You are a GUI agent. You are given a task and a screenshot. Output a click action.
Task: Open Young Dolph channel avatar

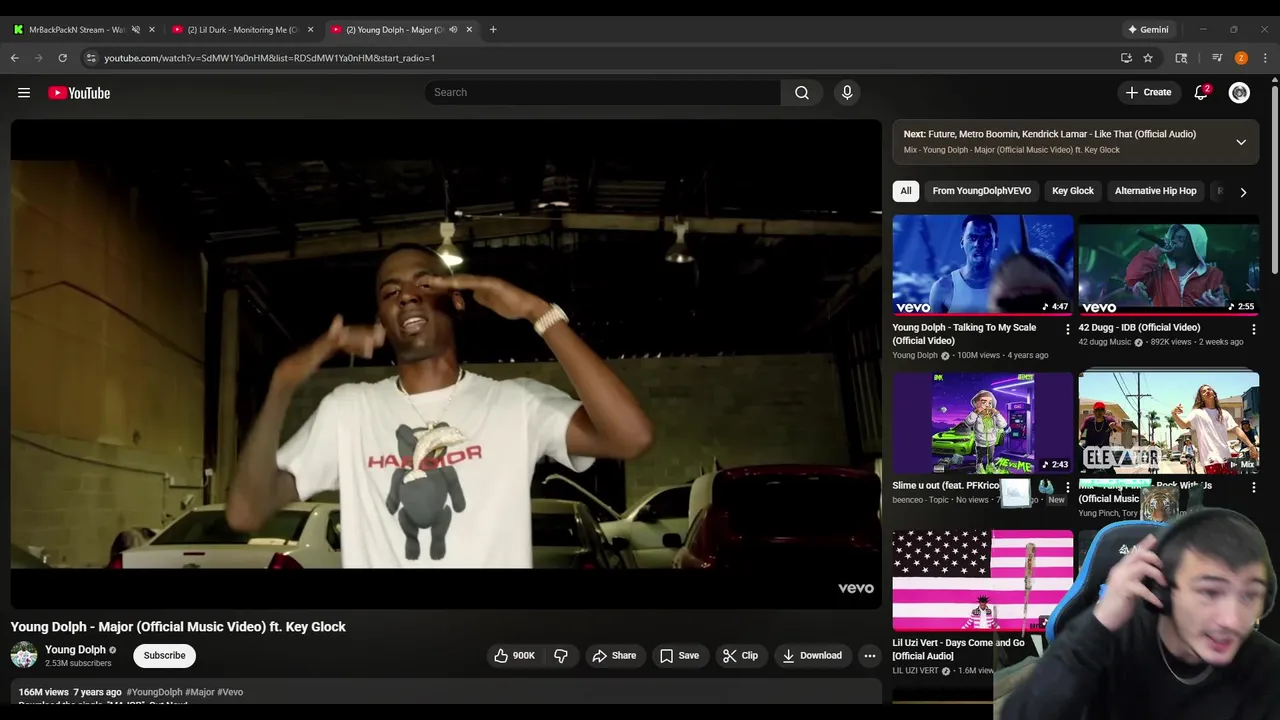pyautogui.click(x=24, y=655)
